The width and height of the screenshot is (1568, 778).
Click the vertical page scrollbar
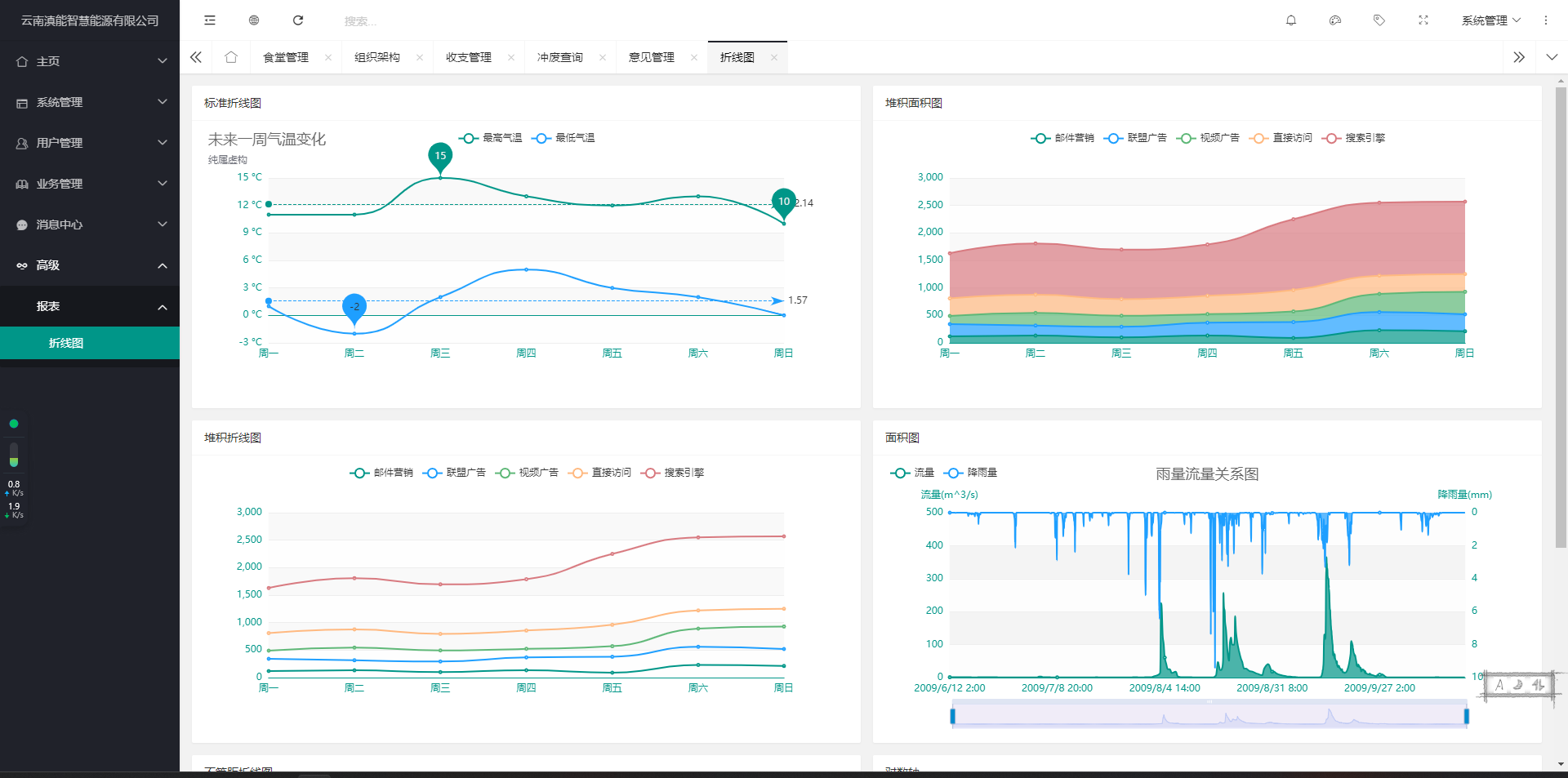tap(1561, 317)
